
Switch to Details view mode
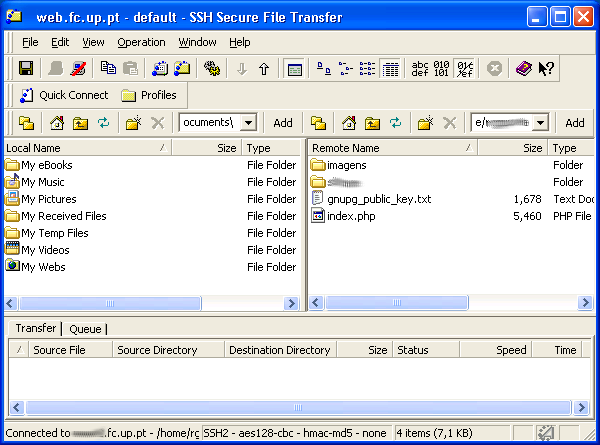[x=390, y=69]
